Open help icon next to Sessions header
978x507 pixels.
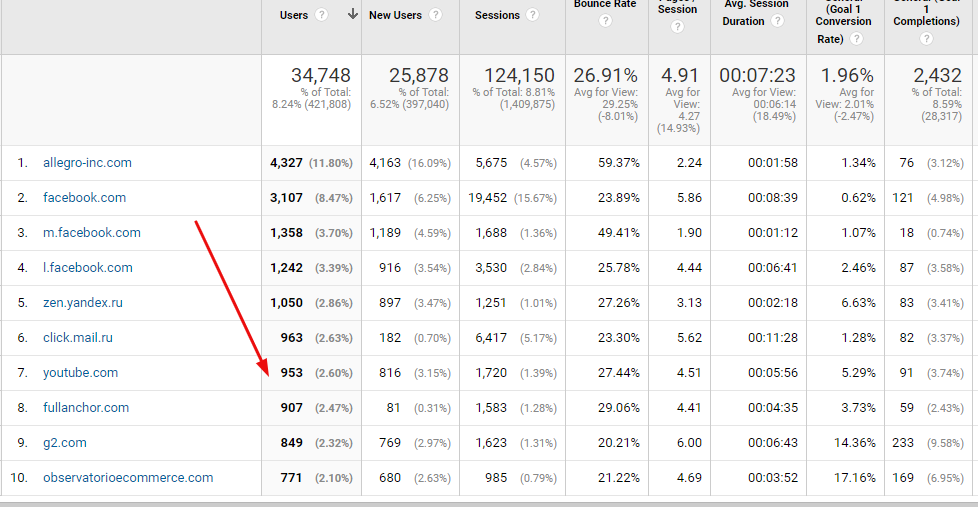point(532,15)
